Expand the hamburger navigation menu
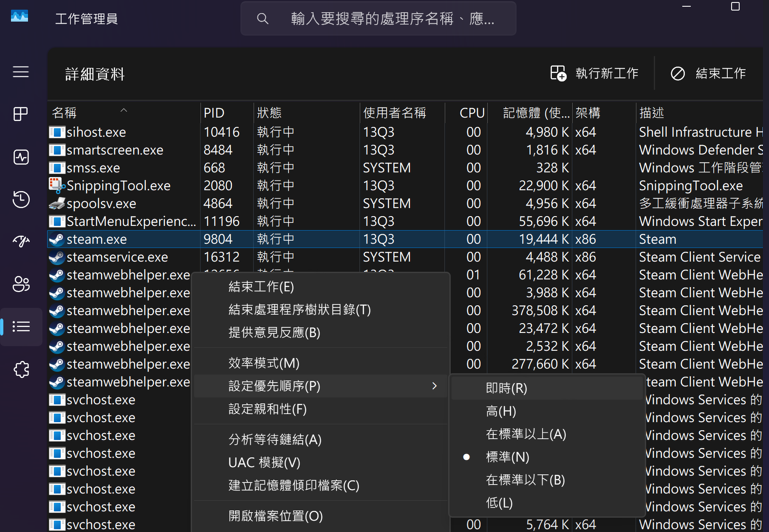 click(x=21, y=72)
